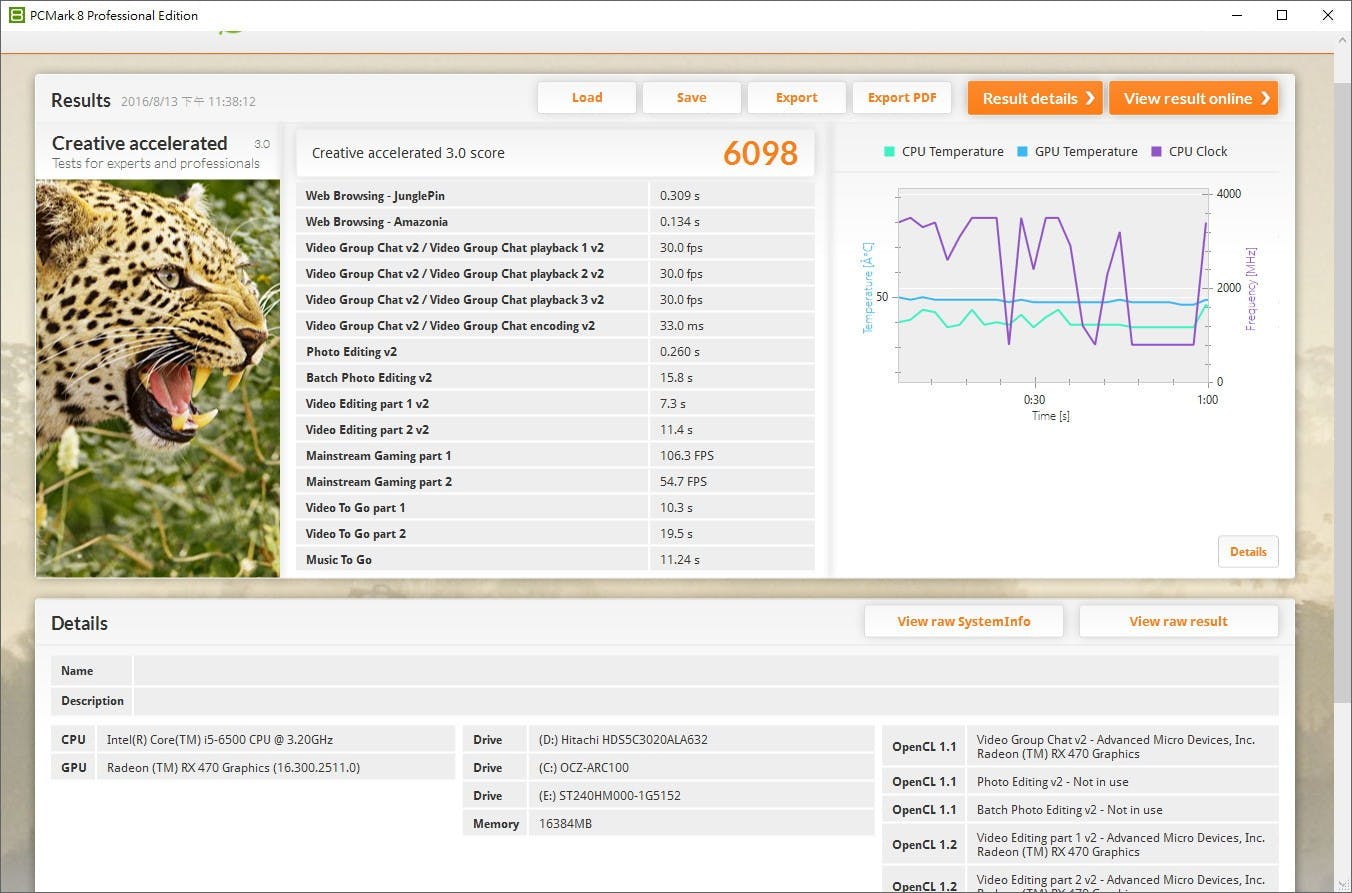
Task: Click the Creative accelerated 3.0 score value
Action: (x=760, y=153)
